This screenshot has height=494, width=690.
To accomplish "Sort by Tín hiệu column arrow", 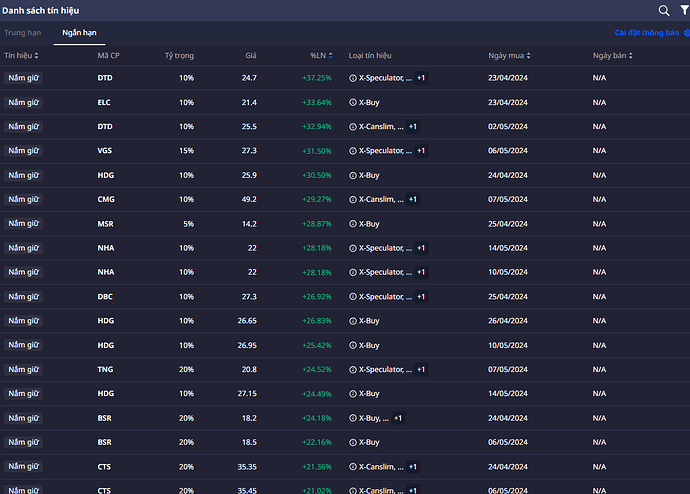I will (38, 56).
